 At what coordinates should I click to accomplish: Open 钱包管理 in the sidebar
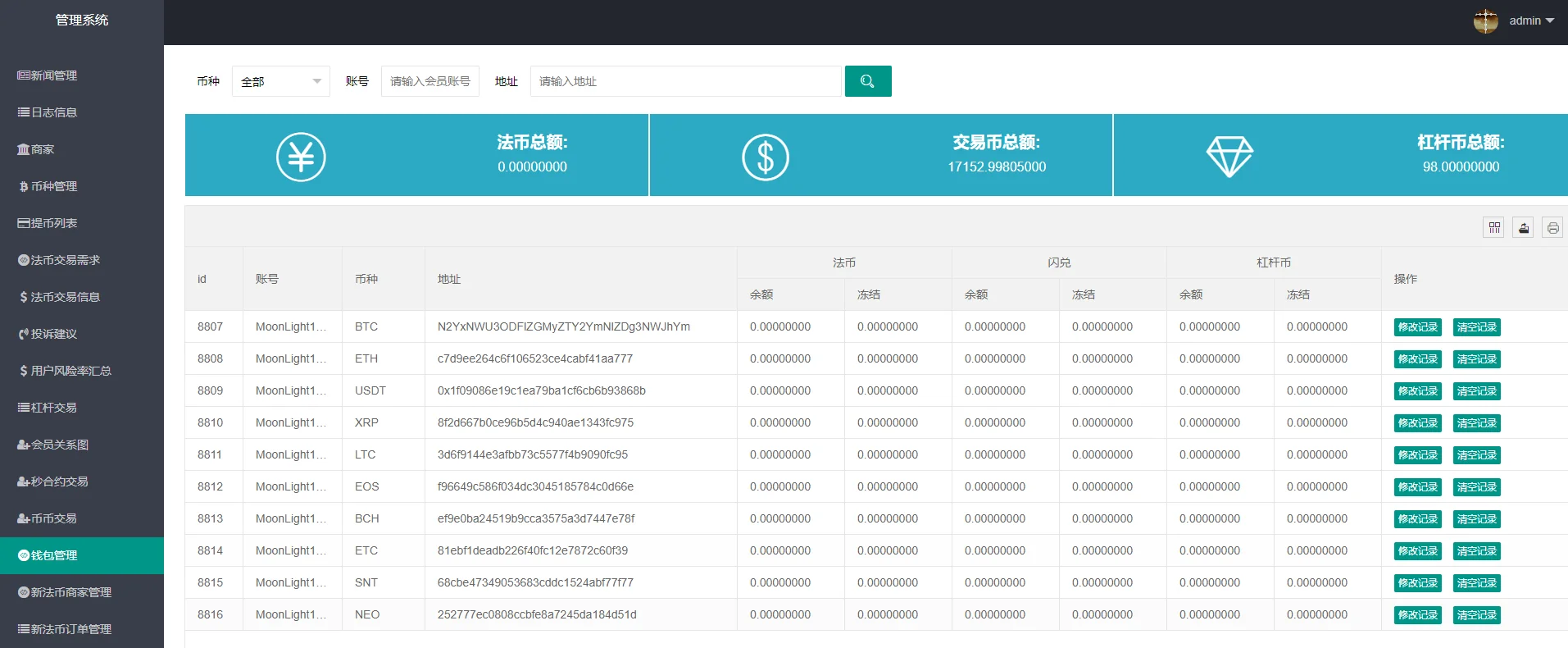54,555
